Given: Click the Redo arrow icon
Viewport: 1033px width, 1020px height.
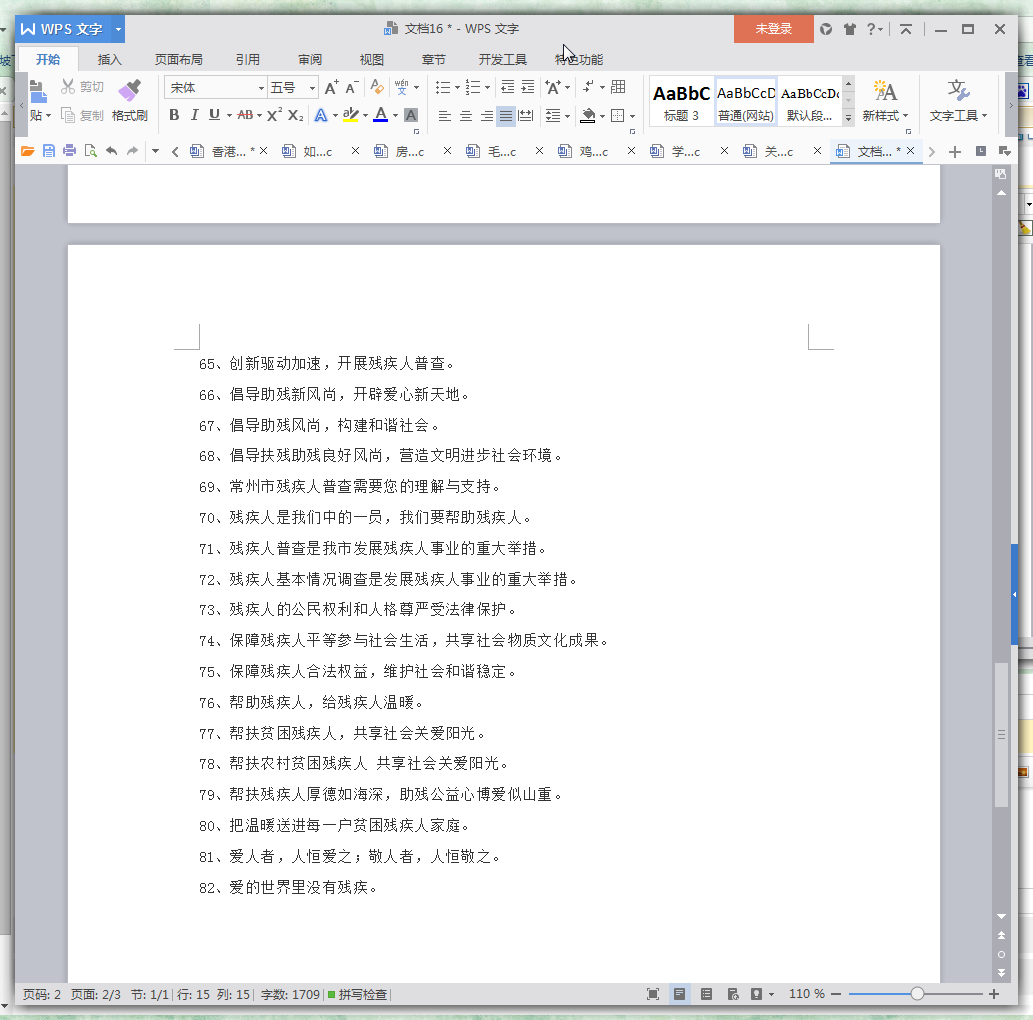Looking at the screenshot, I should click(132, 151).
